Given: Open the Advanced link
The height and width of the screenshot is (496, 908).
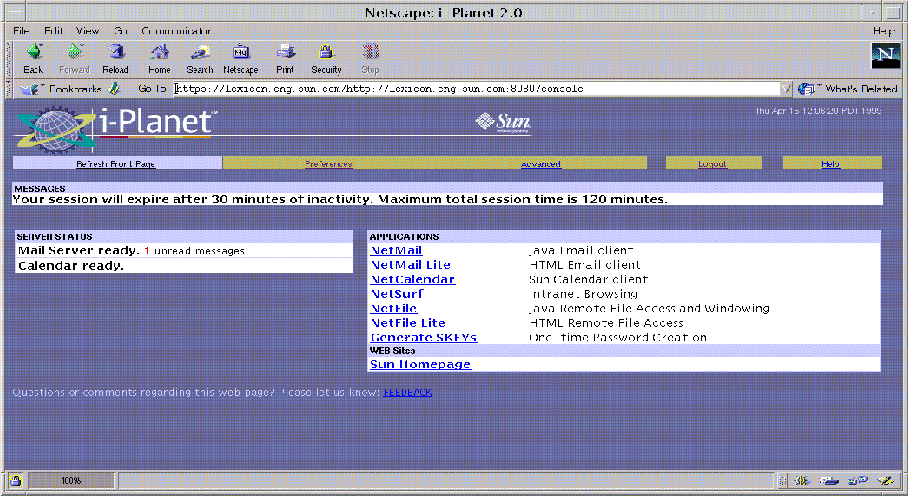Looking at the screenshot, I should [x=541, y=164].
